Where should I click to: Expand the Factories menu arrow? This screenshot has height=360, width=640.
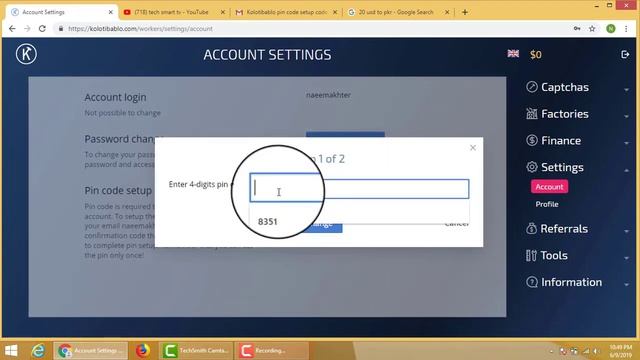coord(626,116)
